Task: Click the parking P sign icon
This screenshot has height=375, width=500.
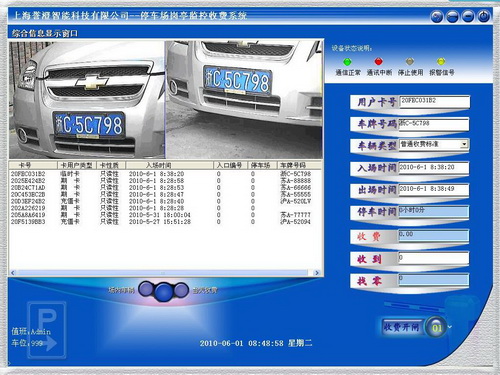Action: tap(47, 330)
